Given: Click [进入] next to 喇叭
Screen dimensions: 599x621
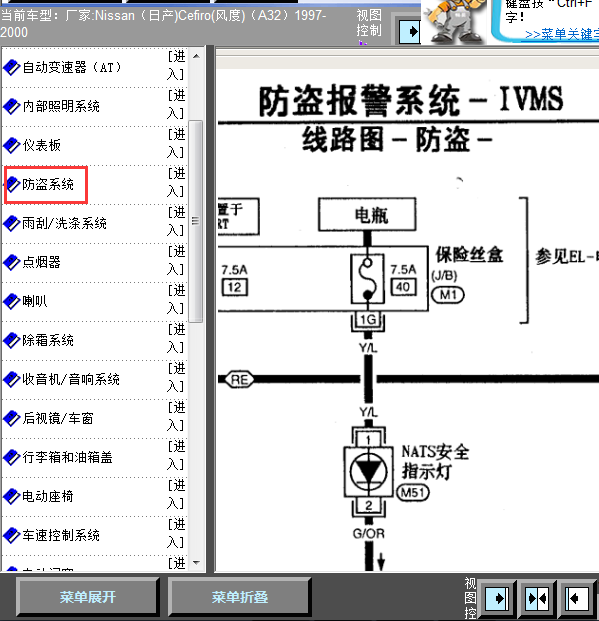Looking at the screenshot, I should pyautogui.click(x=176, y=299).
